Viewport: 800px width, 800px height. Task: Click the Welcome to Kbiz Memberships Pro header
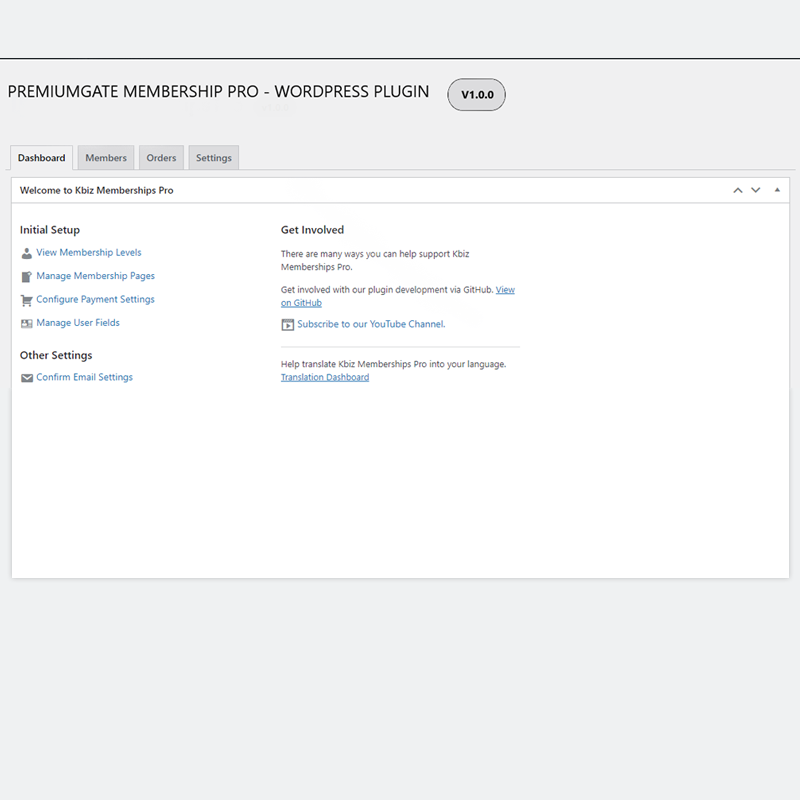pos(97,190)
